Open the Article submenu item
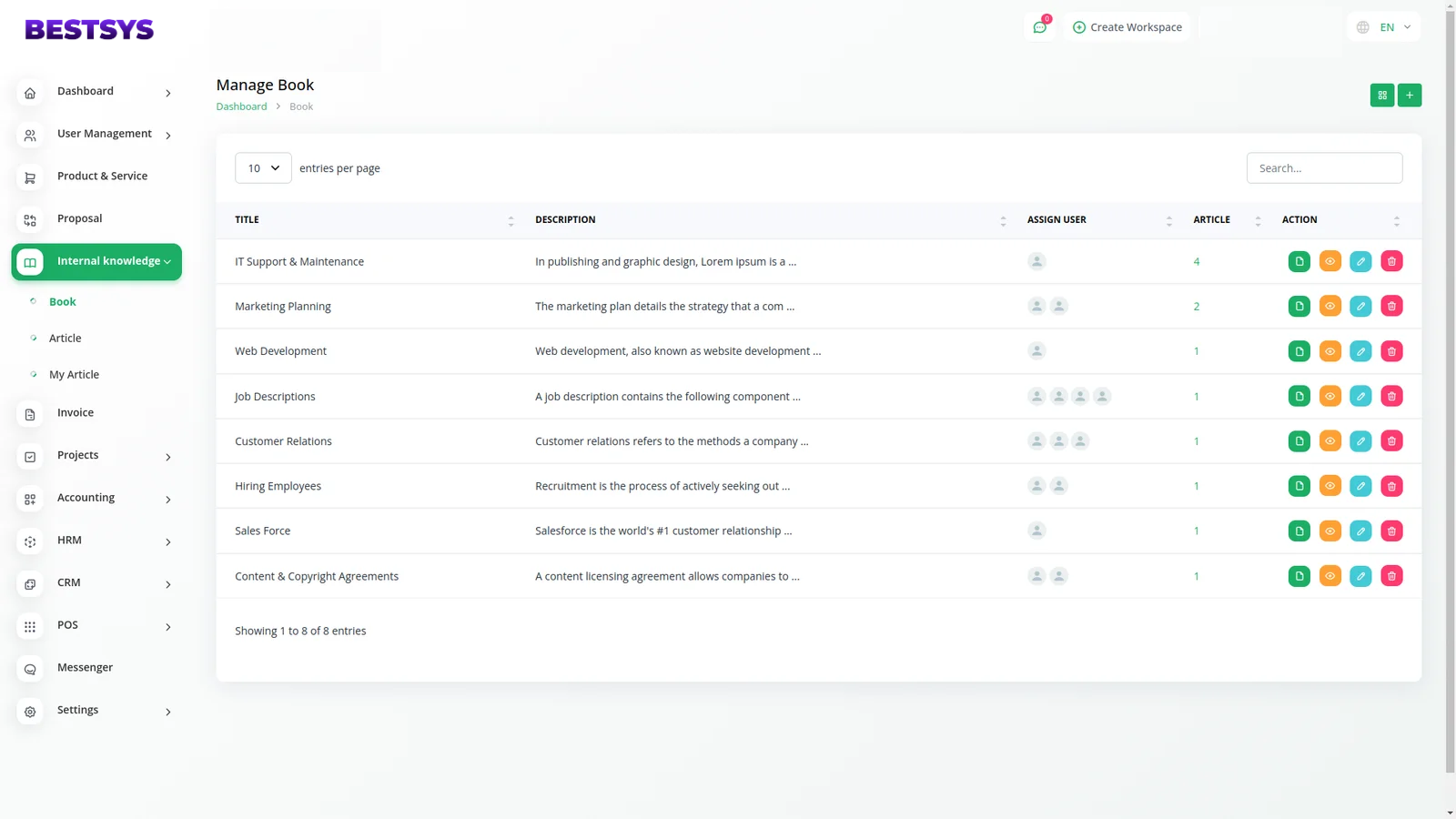Screen dimensions: 1456x819 tap(65, 339)
